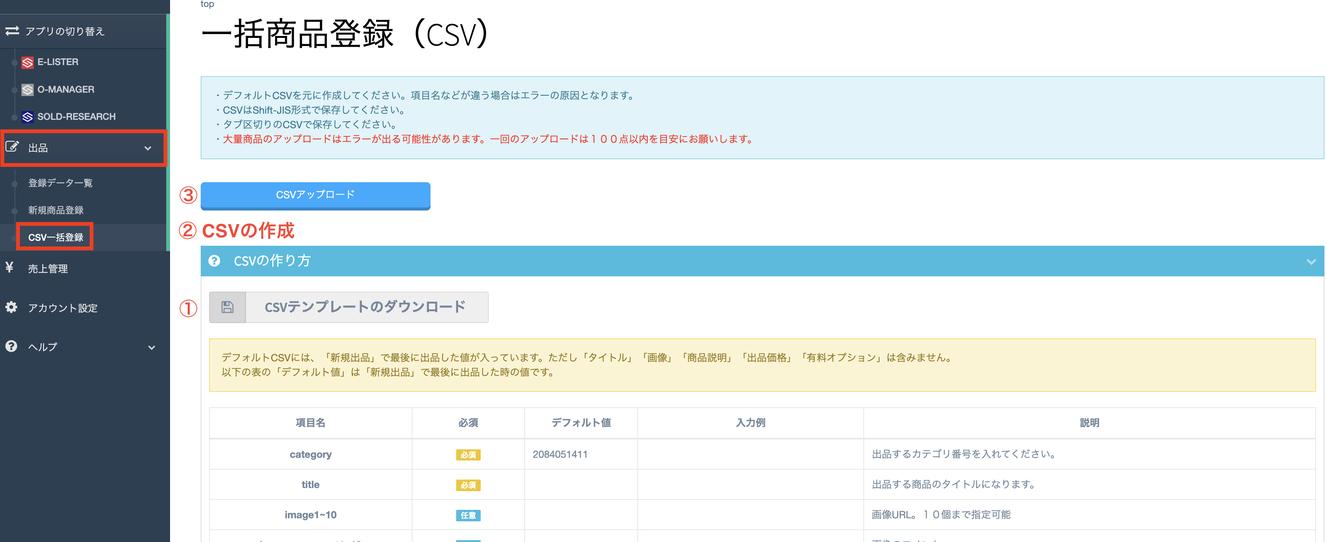Click the top breadcrumb link
The image size is (1326, 542).
coord(207,5)
